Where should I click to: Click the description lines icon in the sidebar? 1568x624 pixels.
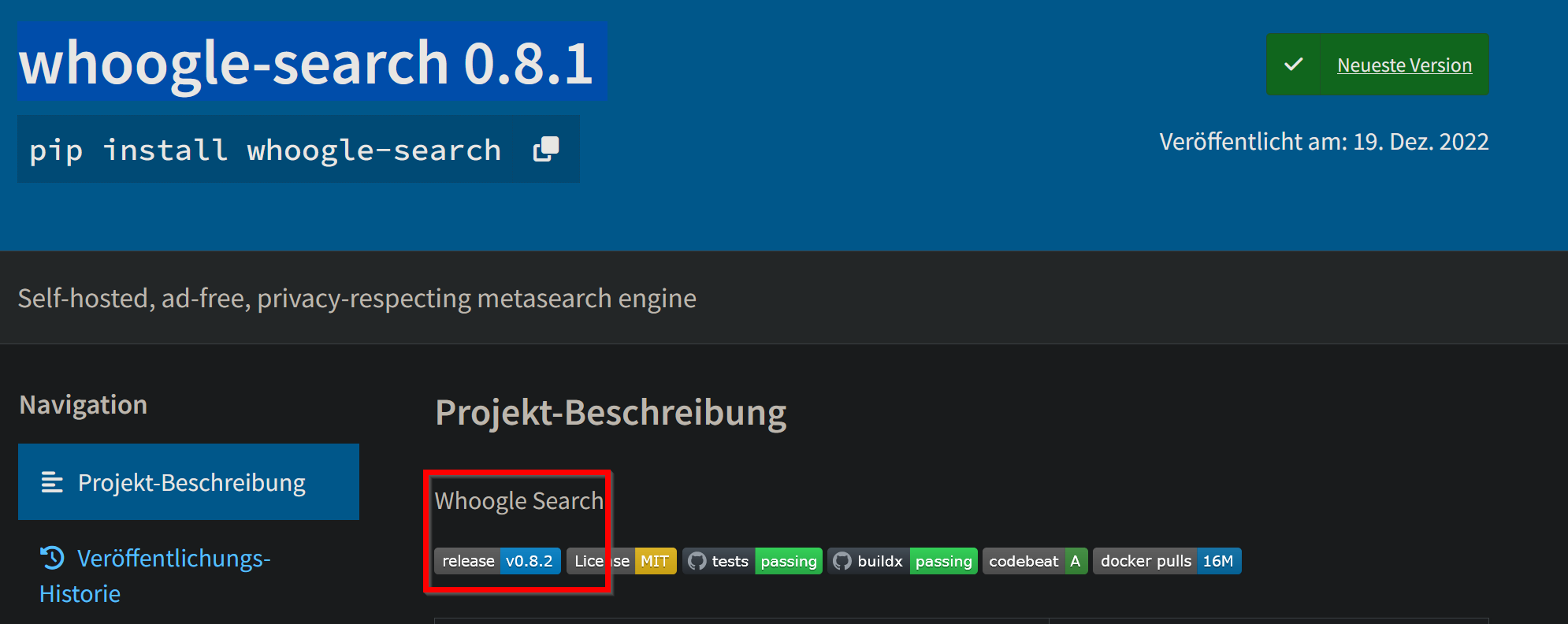pyautogui.click(x=52, y=482)
